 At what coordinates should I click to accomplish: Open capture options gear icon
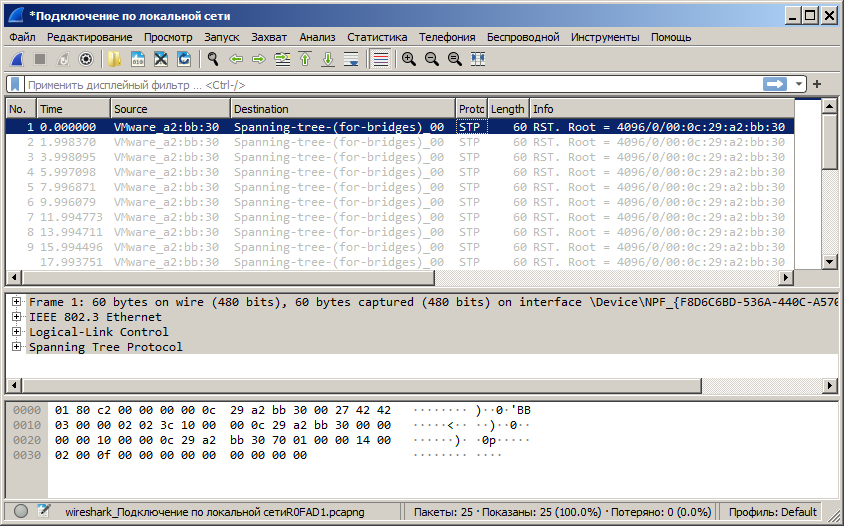pos(86,59)
